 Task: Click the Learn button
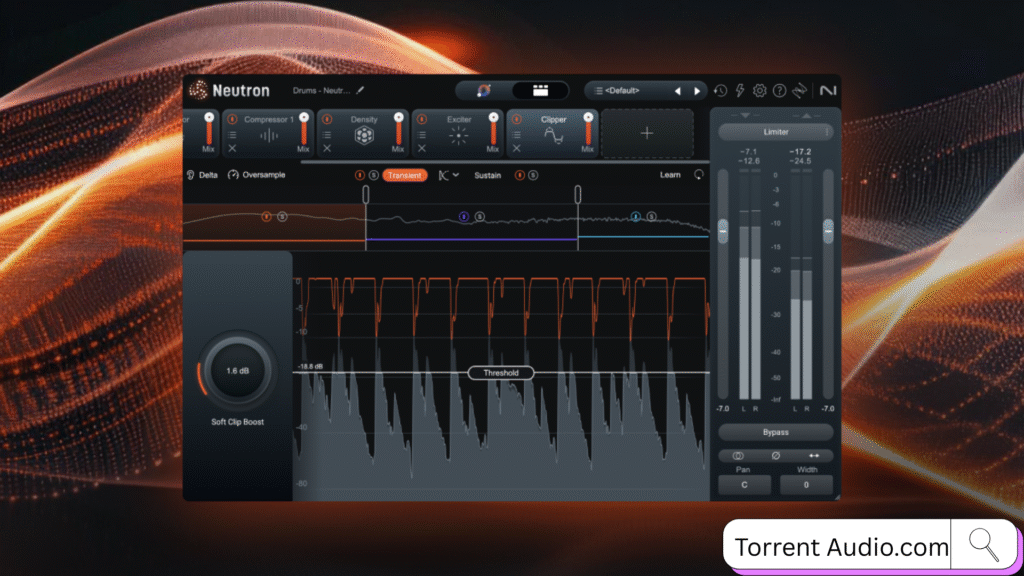[671, 175]
